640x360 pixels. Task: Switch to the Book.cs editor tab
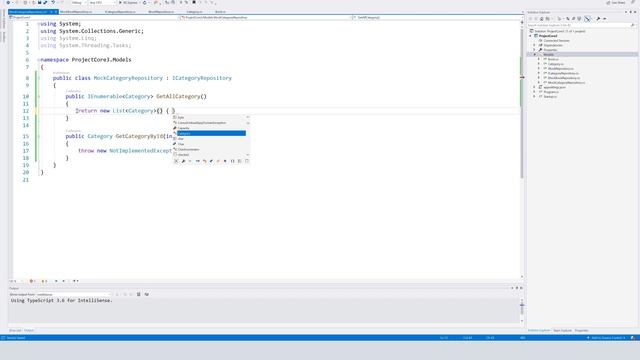point(220,12)
